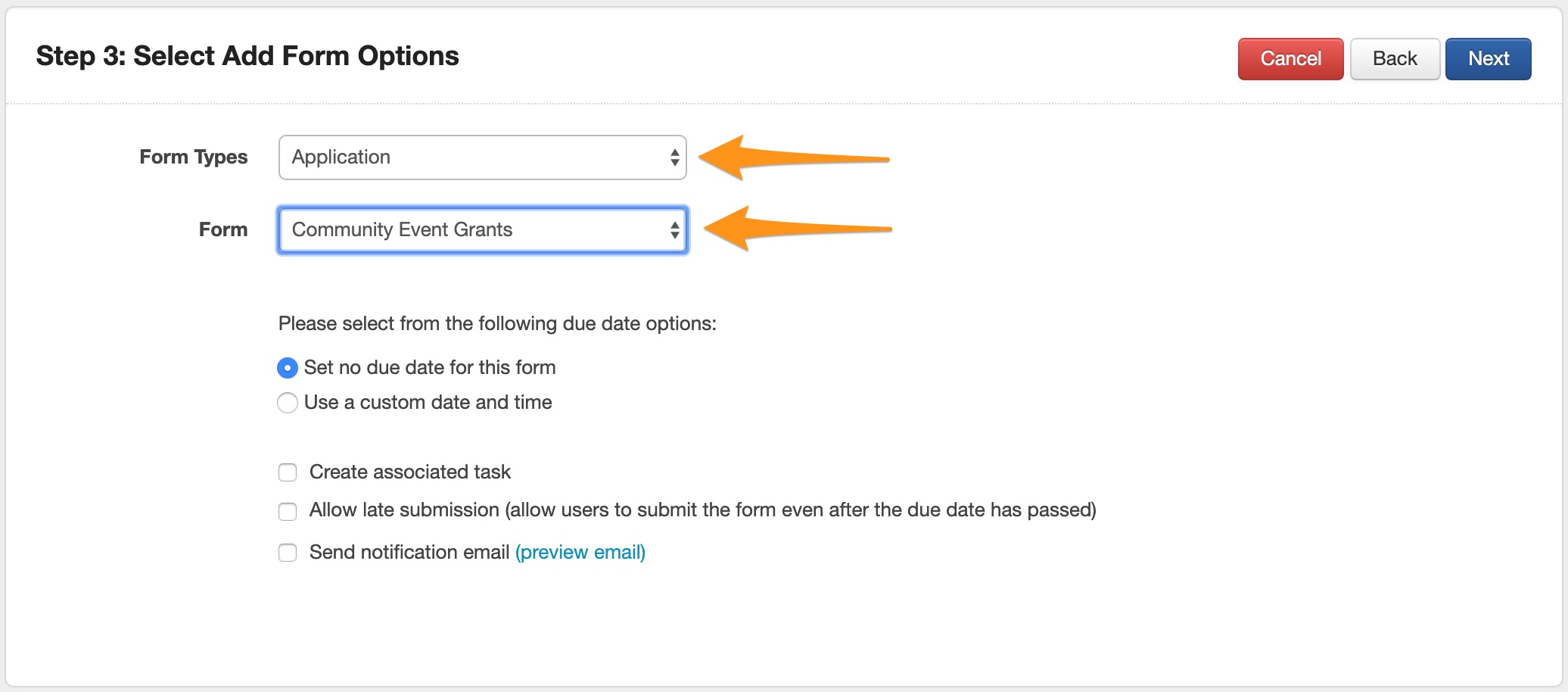Click the due date options prompt text
The height and width of the screenshot is (692, 1568).
pos(497,324)
